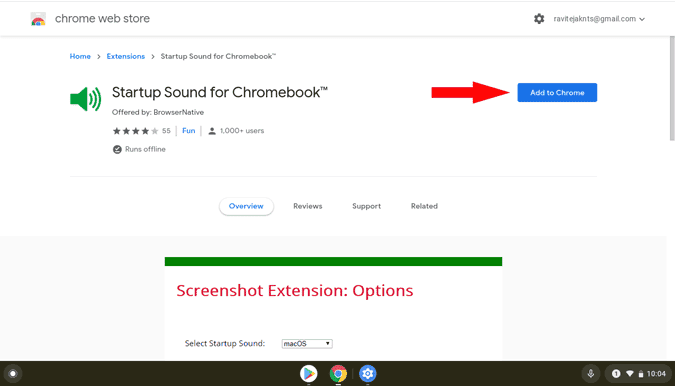Open the Fun category link
Viewport: 675px width, 386px height.
[x=189, y=131]
